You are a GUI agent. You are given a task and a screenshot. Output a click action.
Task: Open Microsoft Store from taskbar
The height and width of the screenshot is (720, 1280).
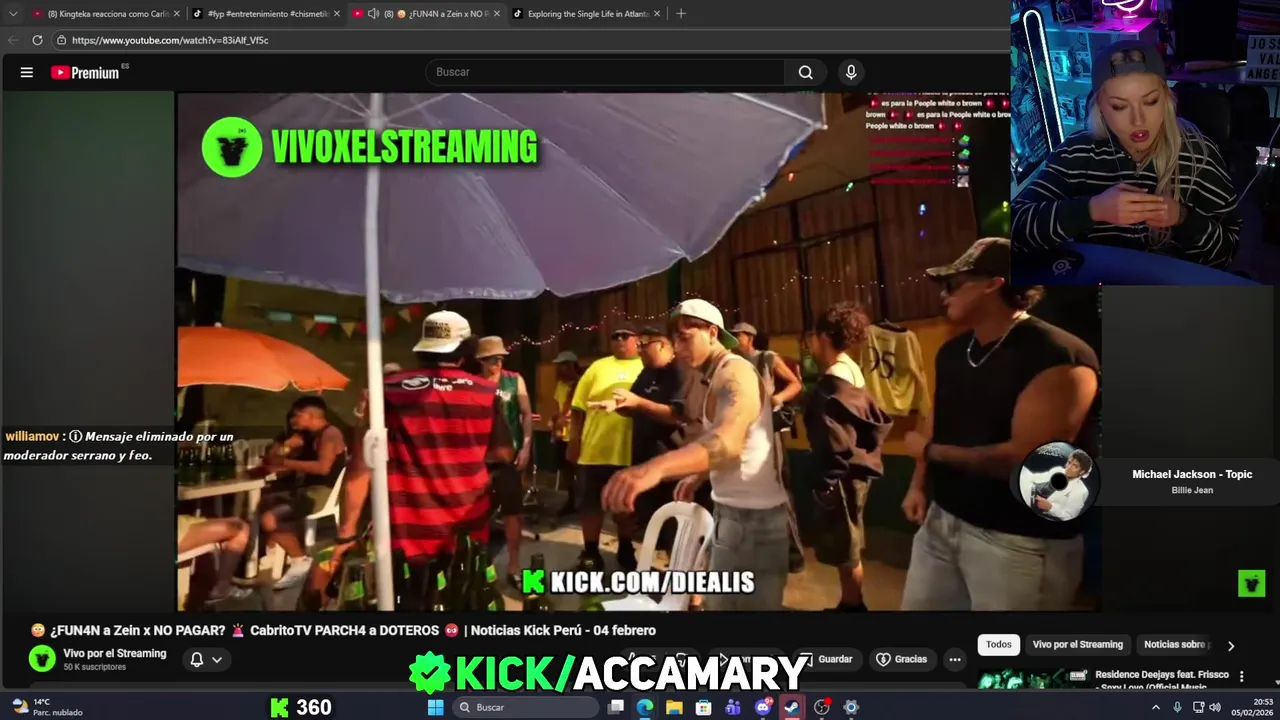704,707
